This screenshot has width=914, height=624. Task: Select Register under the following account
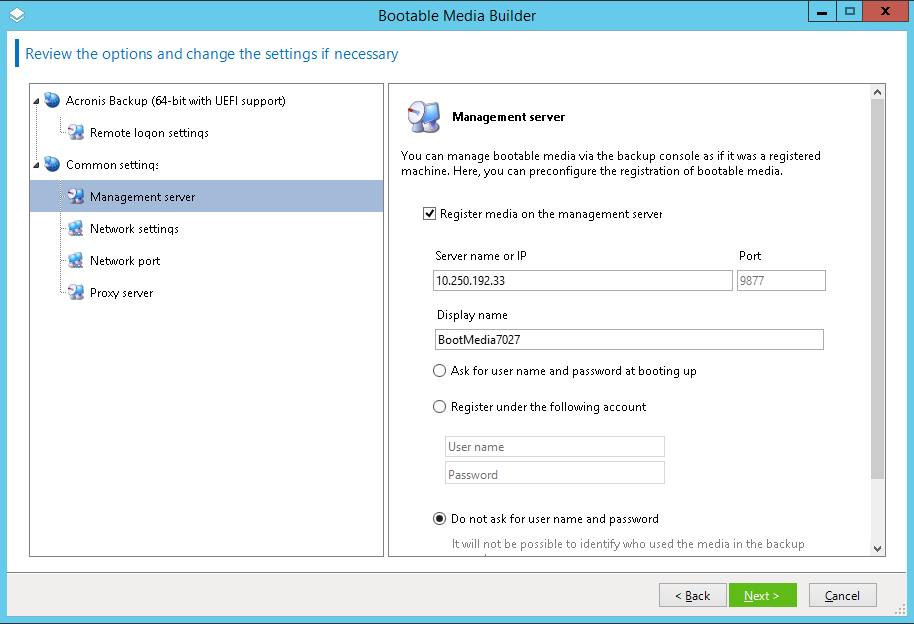(439, 407)
